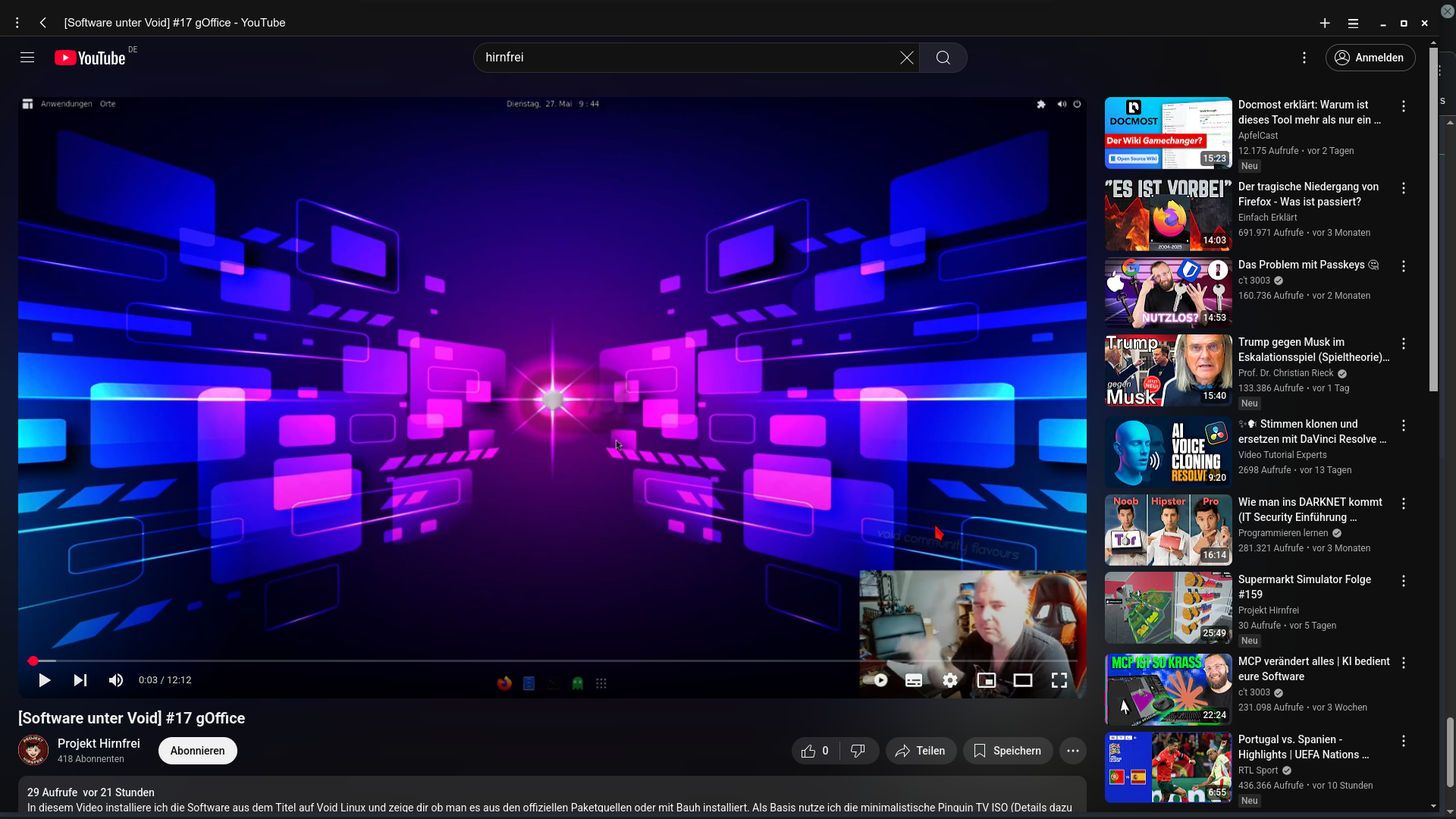
Task: Click the YouTube logo to go home
Action: click(x=90, y=58)
